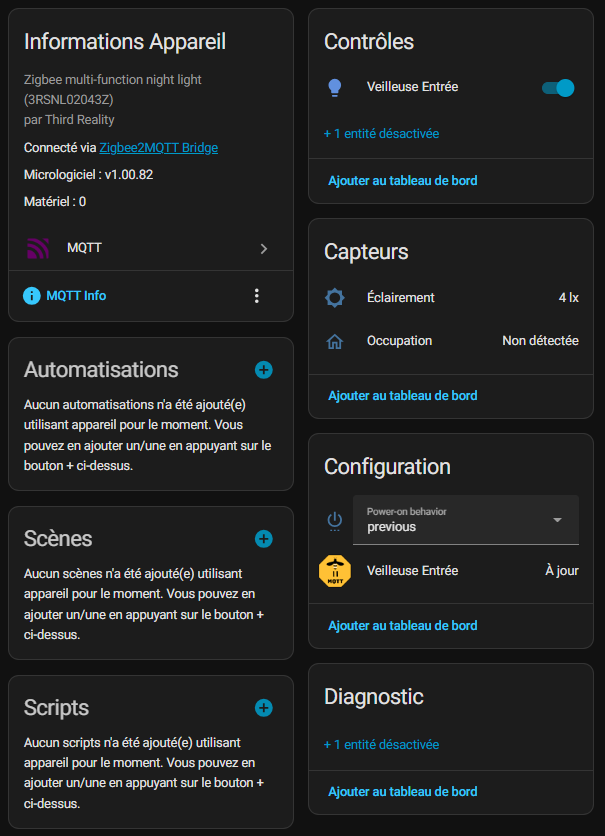This screenshot has width=605, height=836.
Task: Open the Zigbee2MQTT Bridge link
Action: coord(158,148)
